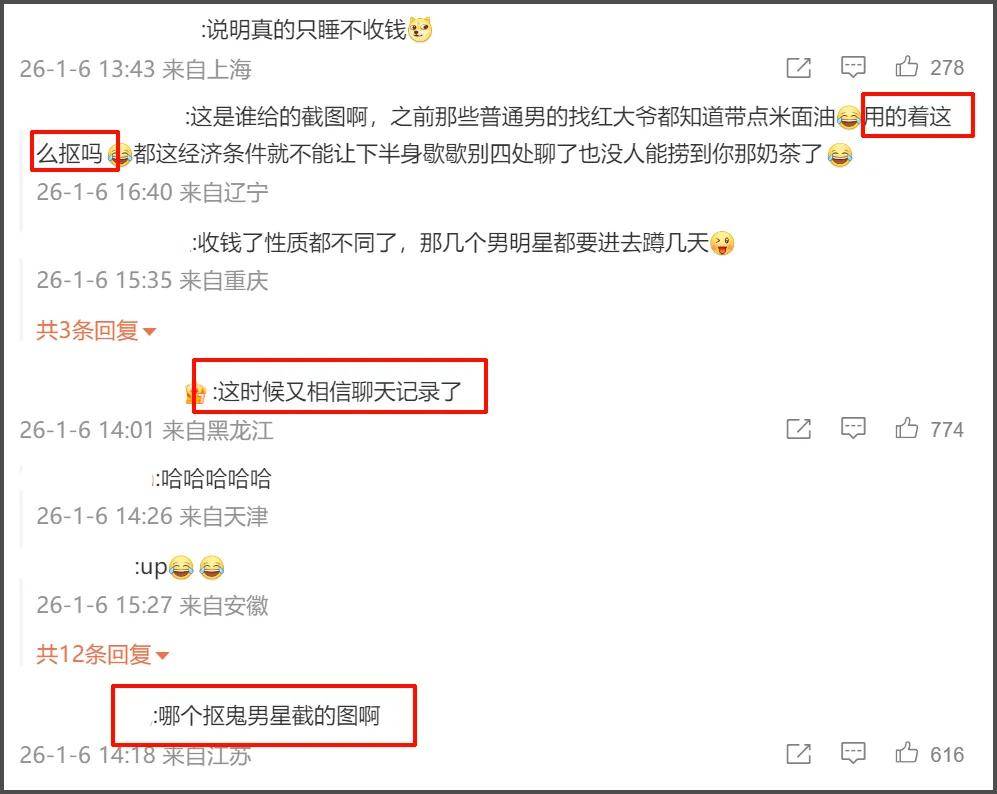Select comment 哪个抠鬼男星截的图啊
997x794 pixels.
point(269,716)
